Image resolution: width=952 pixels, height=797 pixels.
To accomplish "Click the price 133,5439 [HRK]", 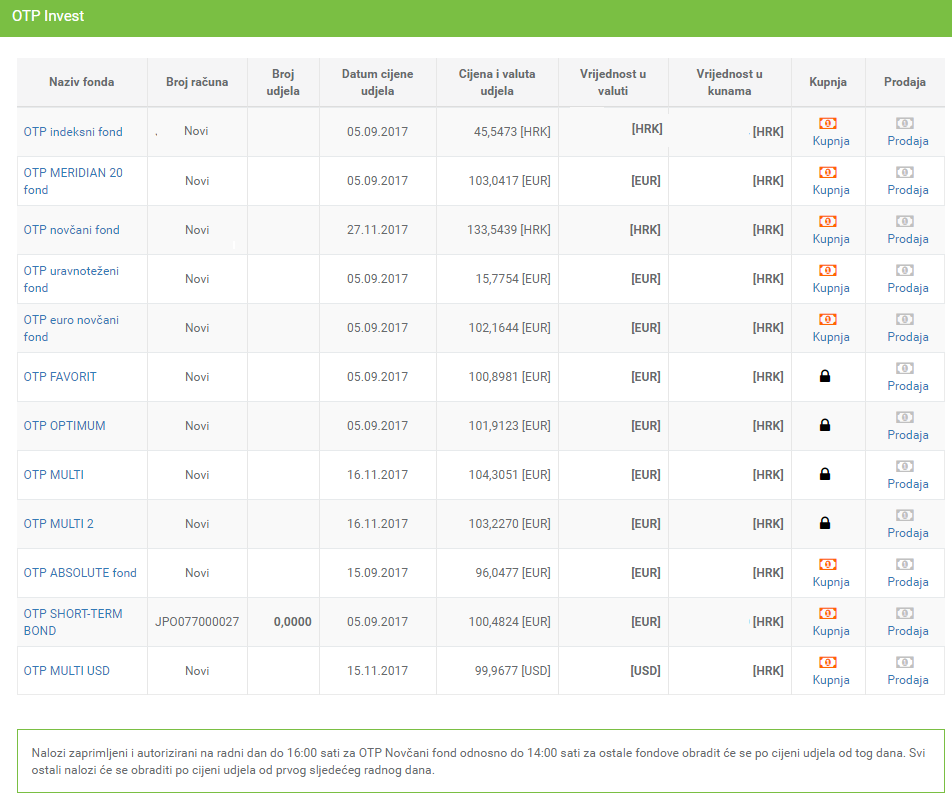I will [509, 230].
